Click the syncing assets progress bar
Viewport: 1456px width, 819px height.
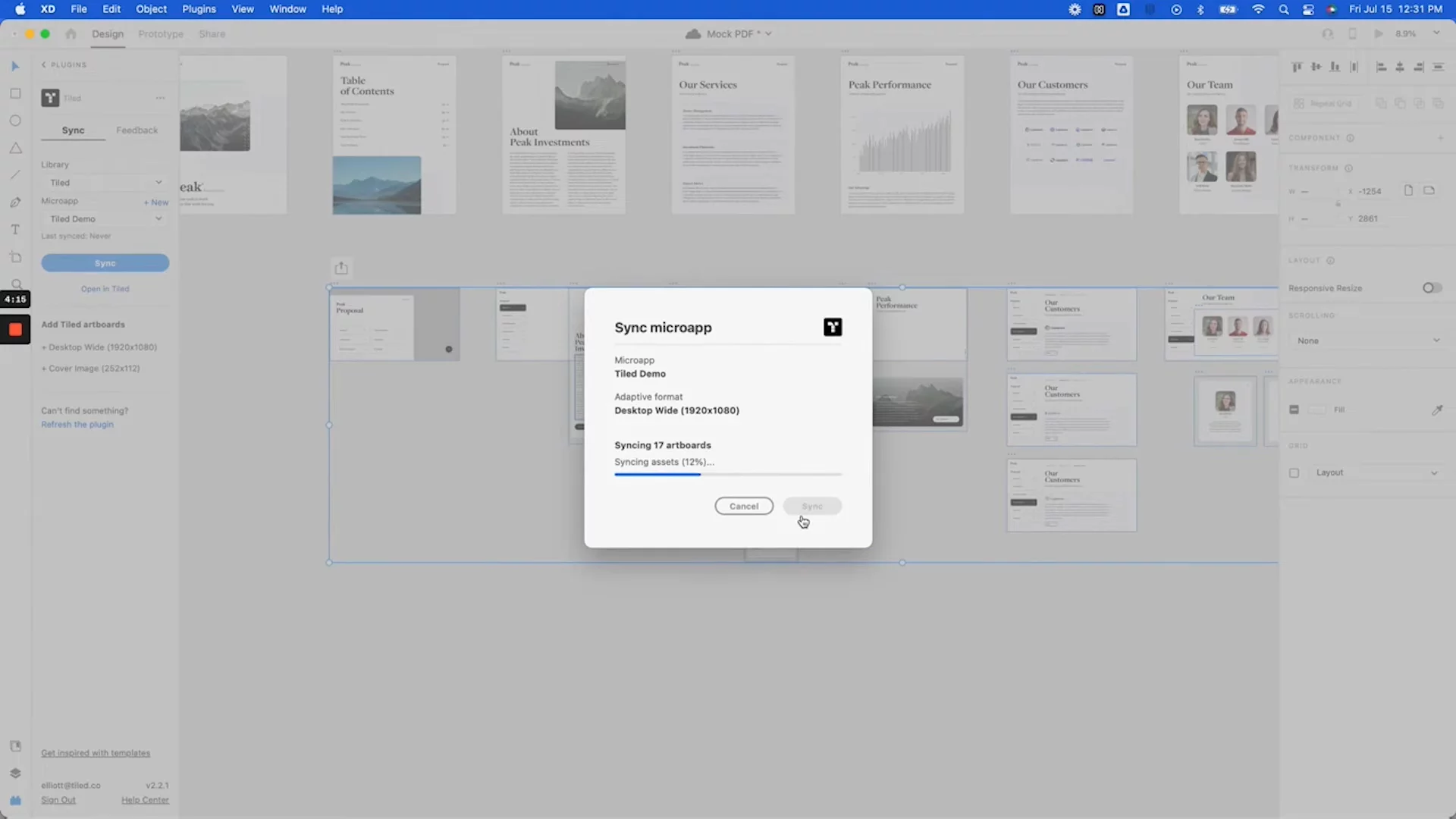coord(727,475)
